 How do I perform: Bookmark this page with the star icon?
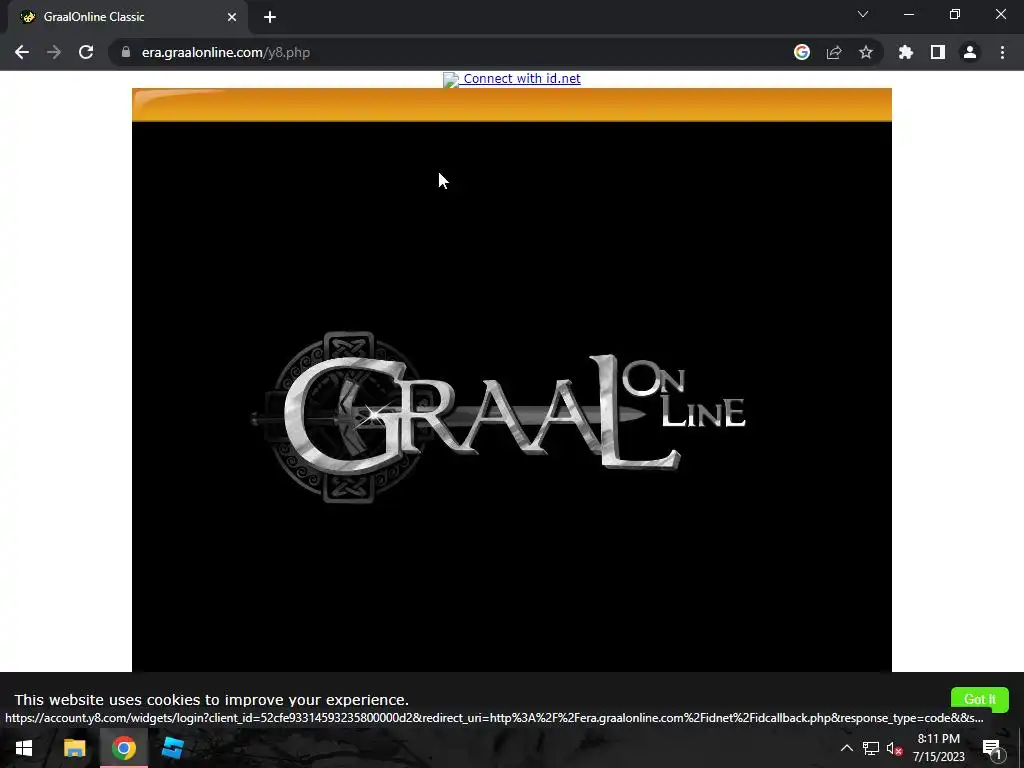pyautogui.click(x=866, y=52)
